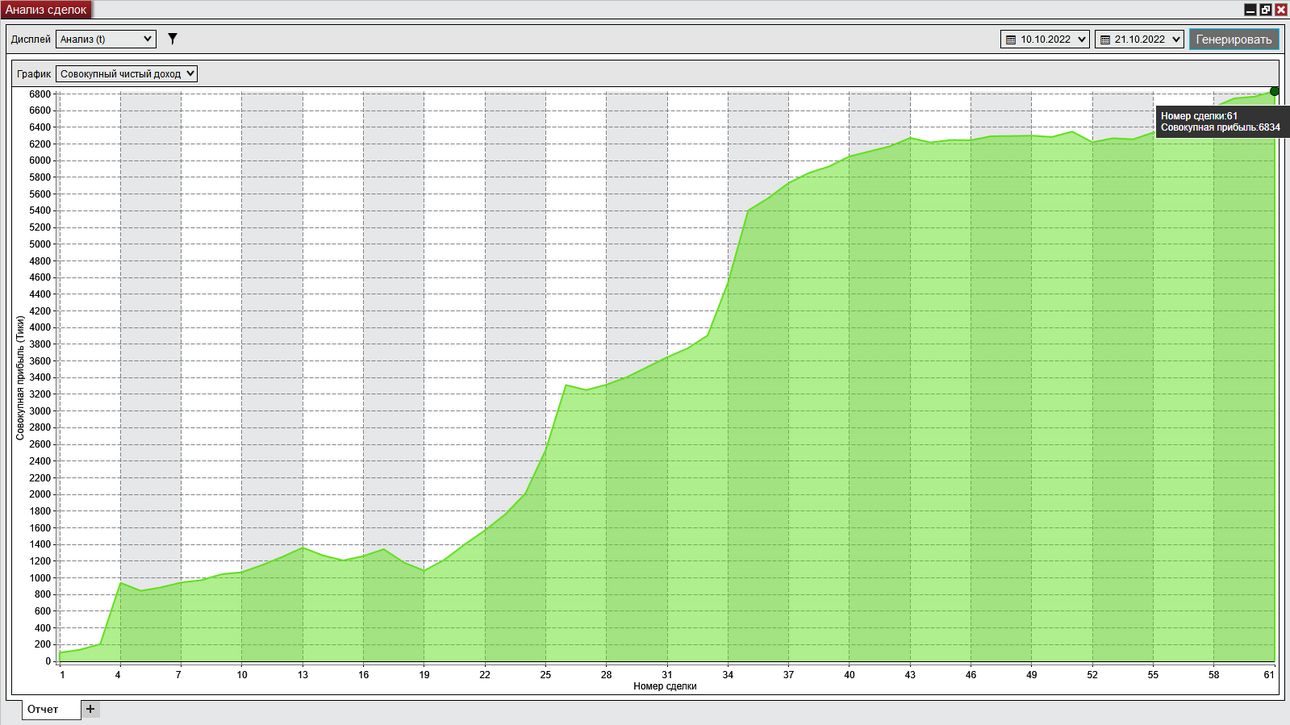Screen dimensions: 1290x725
Task: Click calendar icon for start date 10.10.2022
Action: click(1011, 40)
